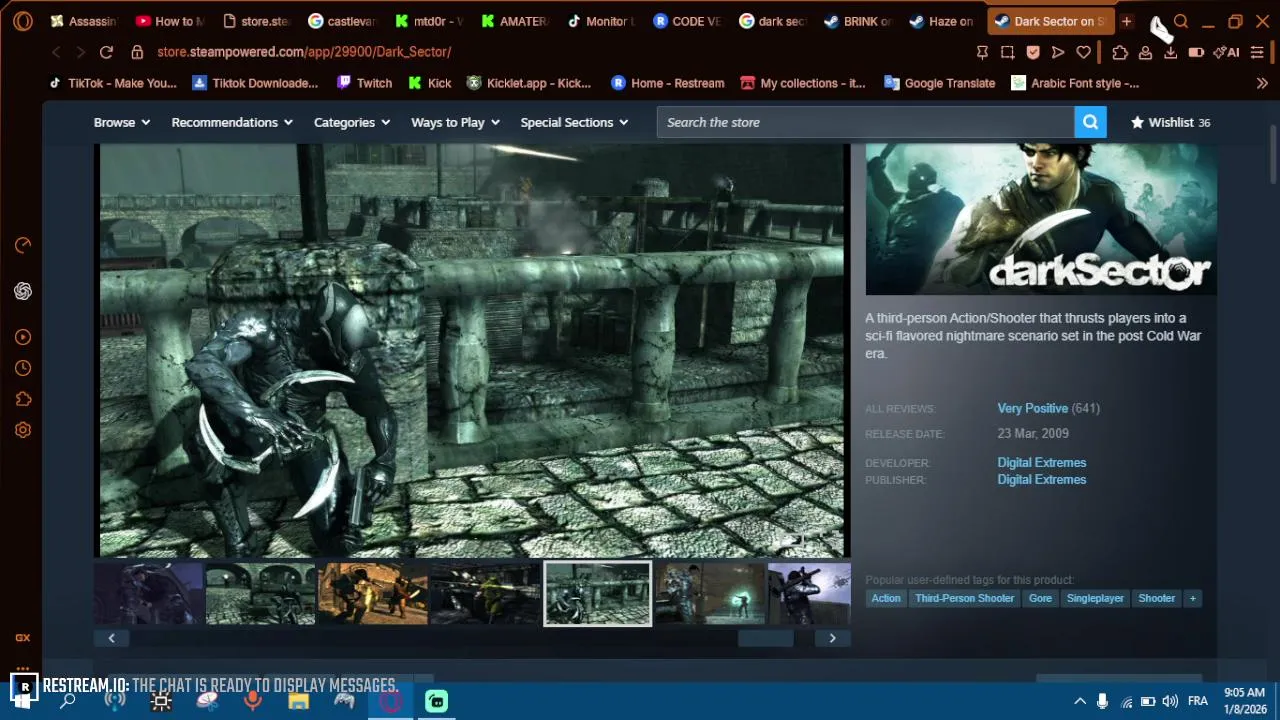Select the Third-Person Shooter tag
The width and height of the screenshot is (1280, 720).
pyautogui.click(x=964, y=598)
